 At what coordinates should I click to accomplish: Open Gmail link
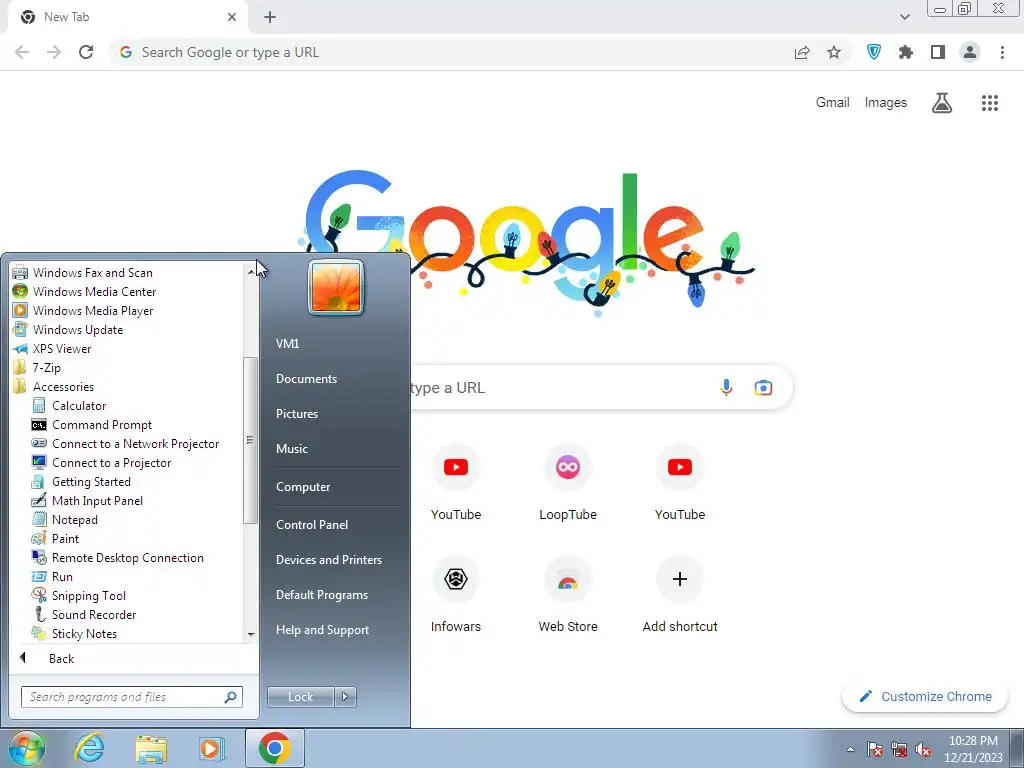coord(833,103)
